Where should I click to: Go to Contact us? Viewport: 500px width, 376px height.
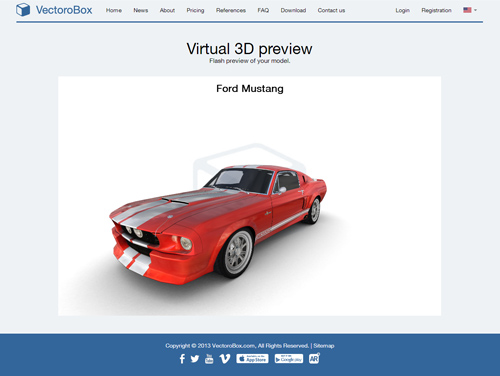[331, 10]
